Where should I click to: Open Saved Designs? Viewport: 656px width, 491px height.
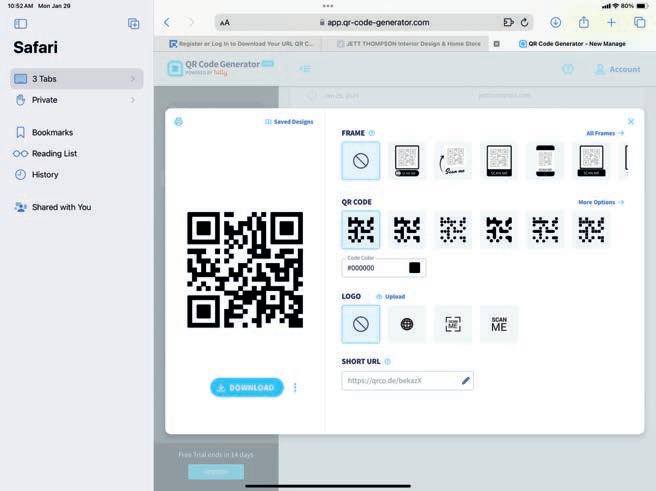pyautogui.click(x=289, y=122)
